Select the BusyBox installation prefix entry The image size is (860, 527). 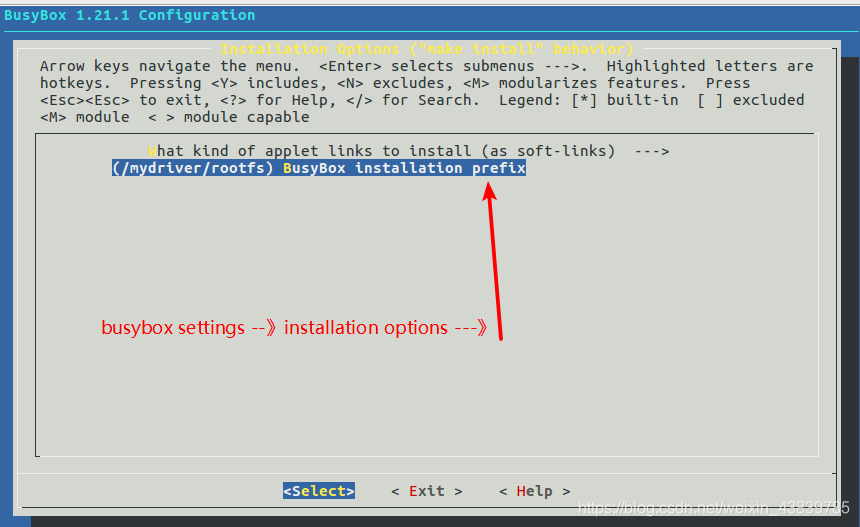[319, 168]
